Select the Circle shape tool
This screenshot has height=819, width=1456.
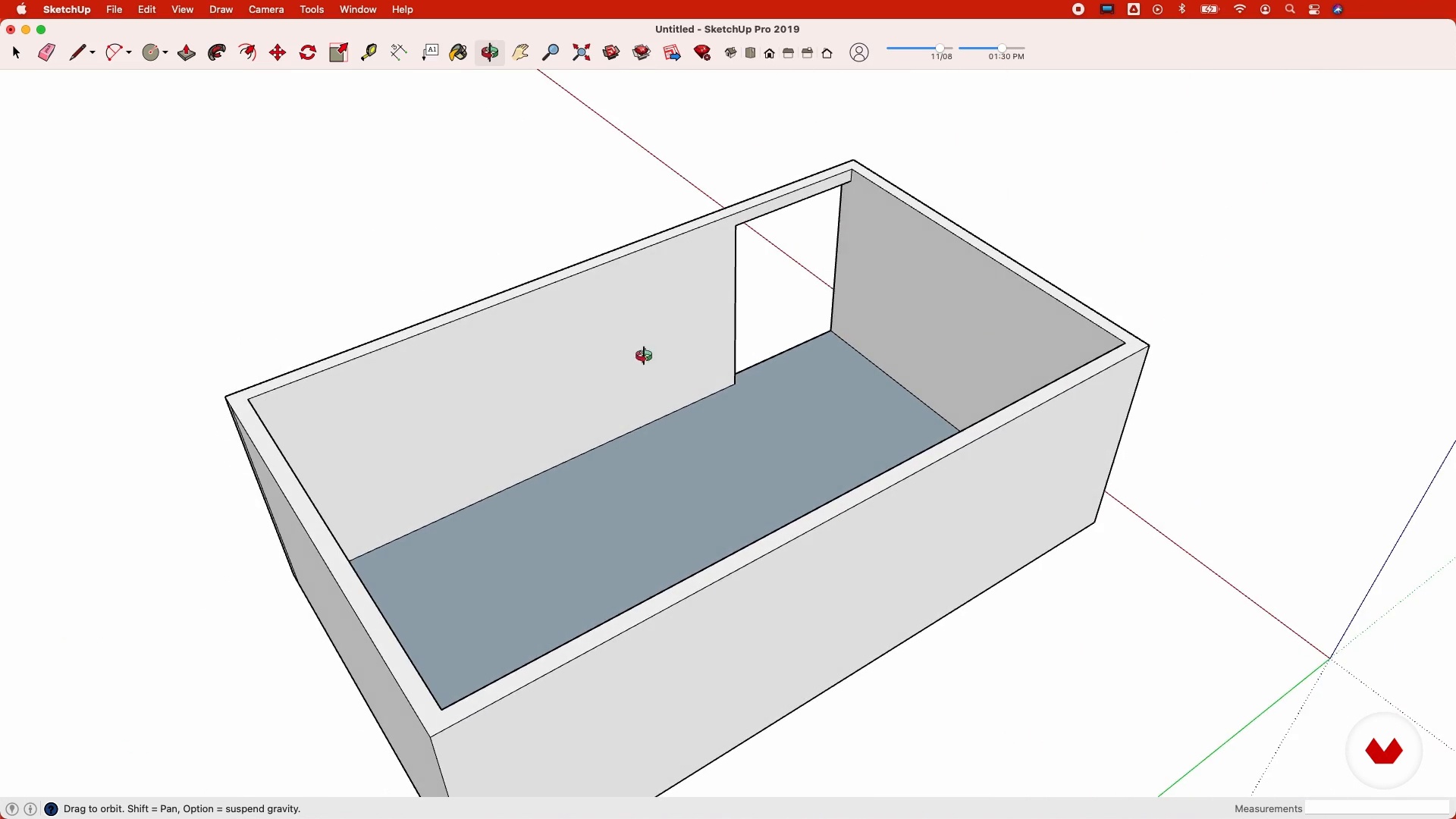click(x=152, y=52)
